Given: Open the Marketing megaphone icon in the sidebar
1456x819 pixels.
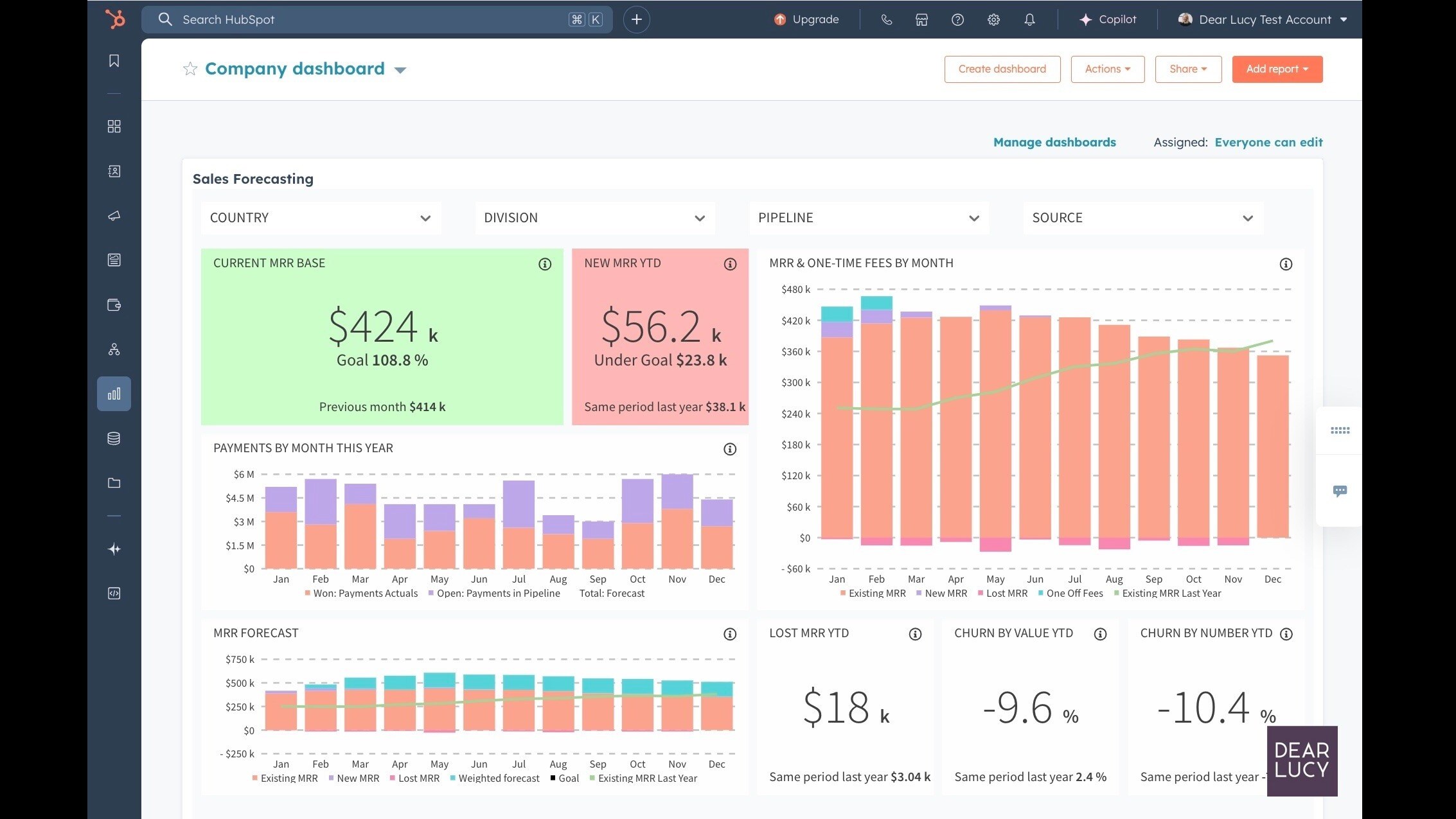Looking at the screenshot, I should tap(114, 216).
